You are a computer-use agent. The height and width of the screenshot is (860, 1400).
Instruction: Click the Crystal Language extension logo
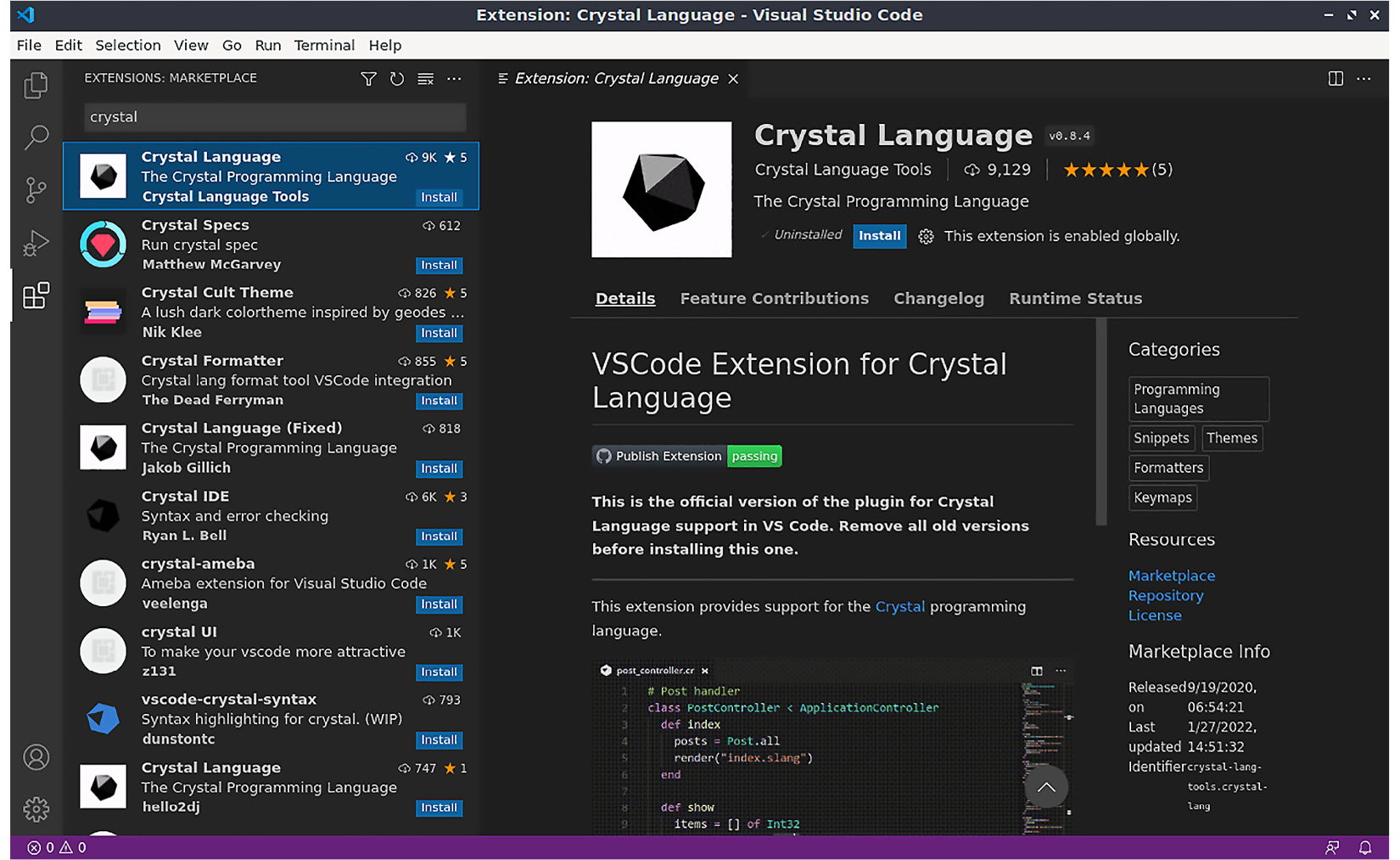[662, 189]
